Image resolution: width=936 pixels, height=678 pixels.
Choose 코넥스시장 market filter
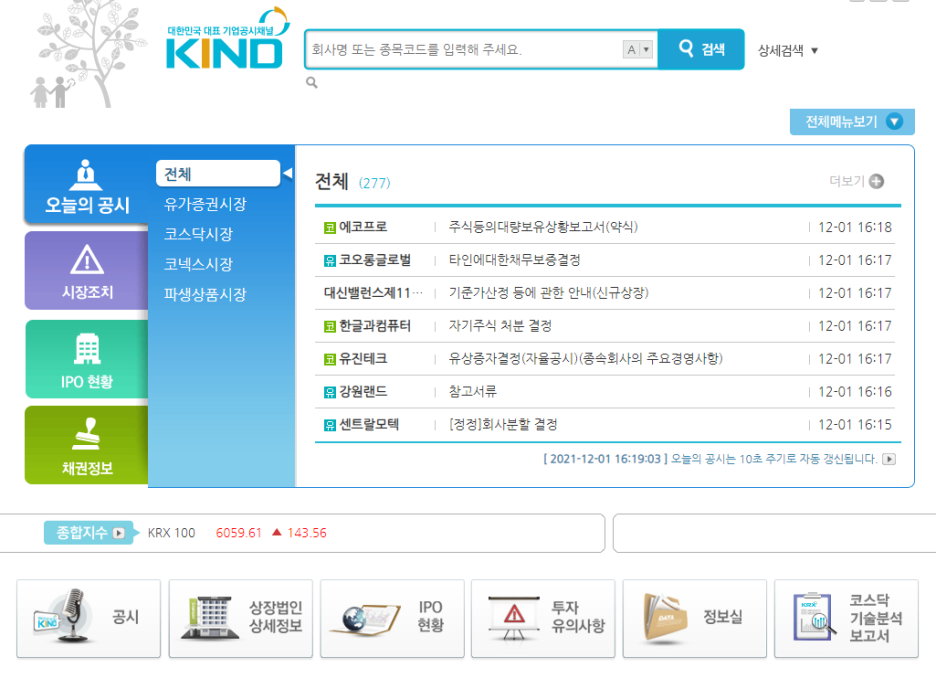(x=198, y=264)
